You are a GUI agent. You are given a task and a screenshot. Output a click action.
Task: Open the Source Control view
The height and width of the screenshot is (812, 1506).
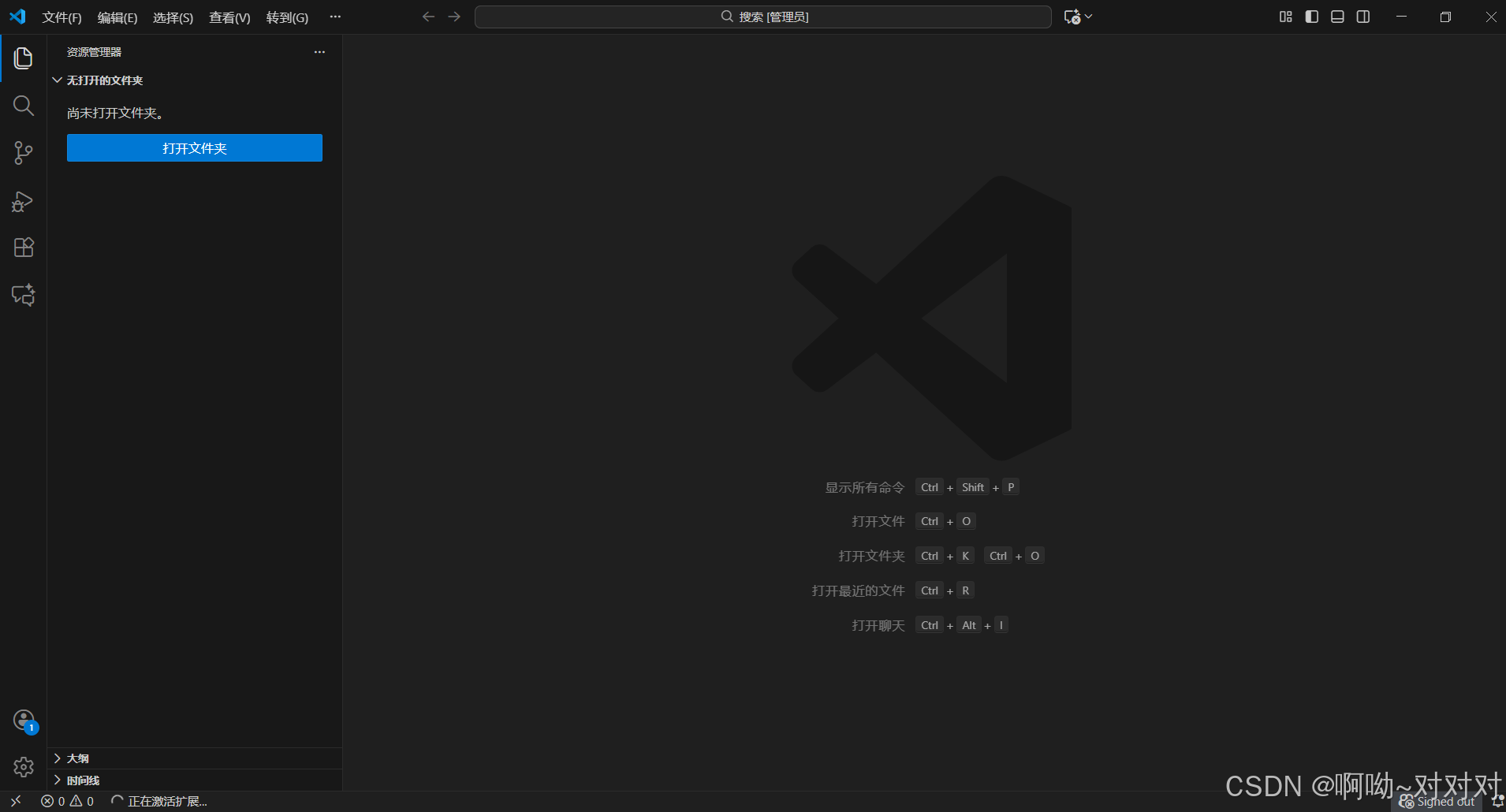point(24,153)
